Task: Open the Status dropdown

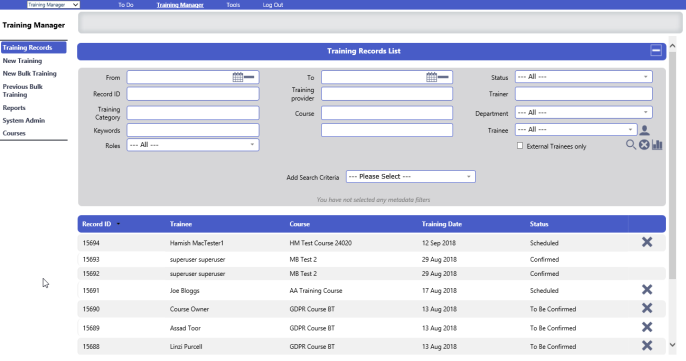Action: point(584,77)
